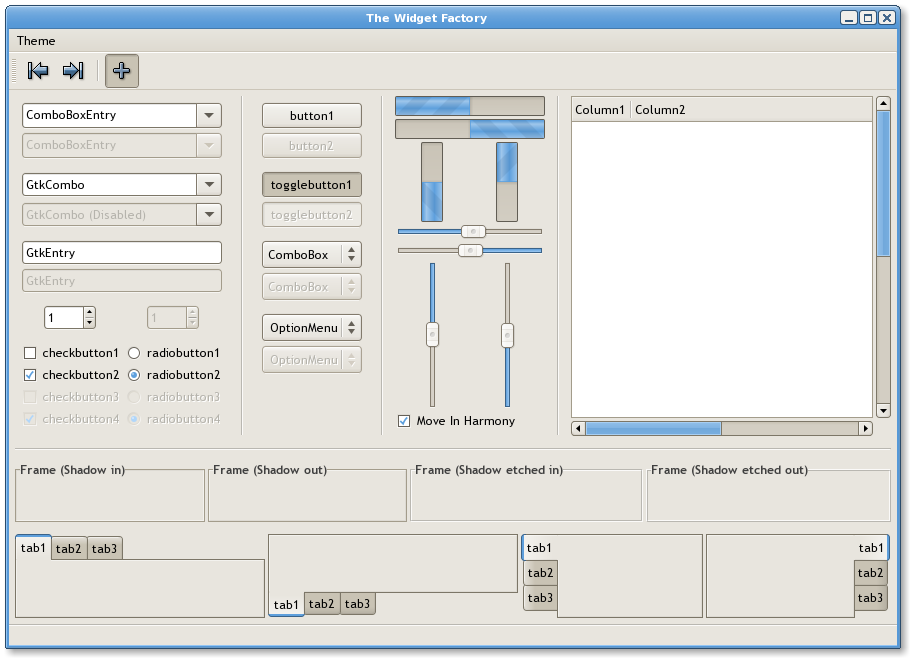Viewport: 910px width, 658px height.
Task: Toggle togglebutton1 off
Action: 312,185
